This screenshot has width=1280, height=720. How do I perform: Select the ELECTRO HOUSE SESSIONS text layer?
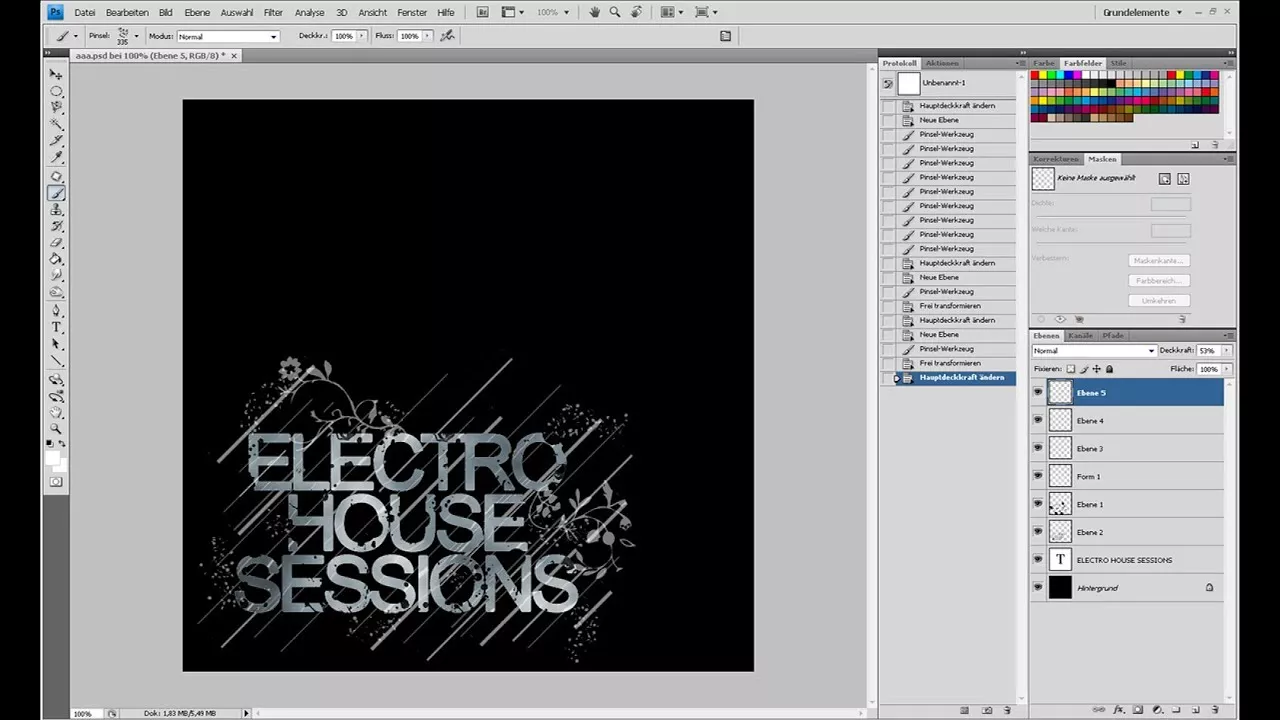(x=1124, y=560)
